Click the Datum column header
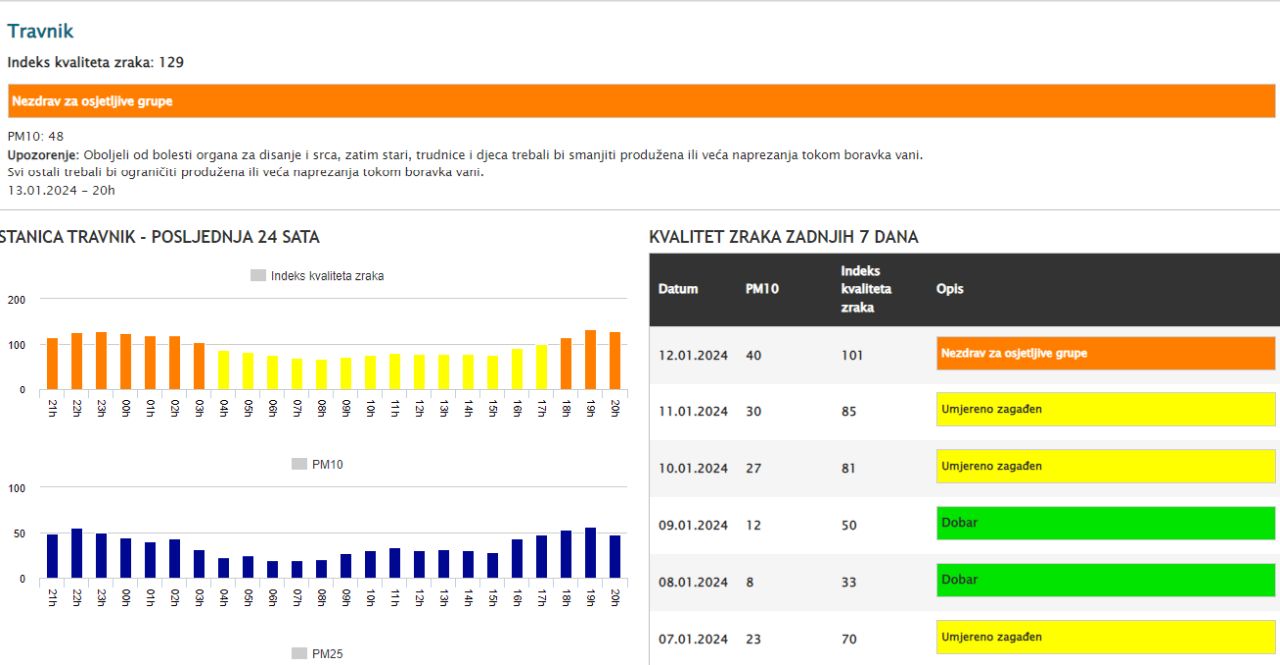Screen dimensions: 1280x665 678,289
